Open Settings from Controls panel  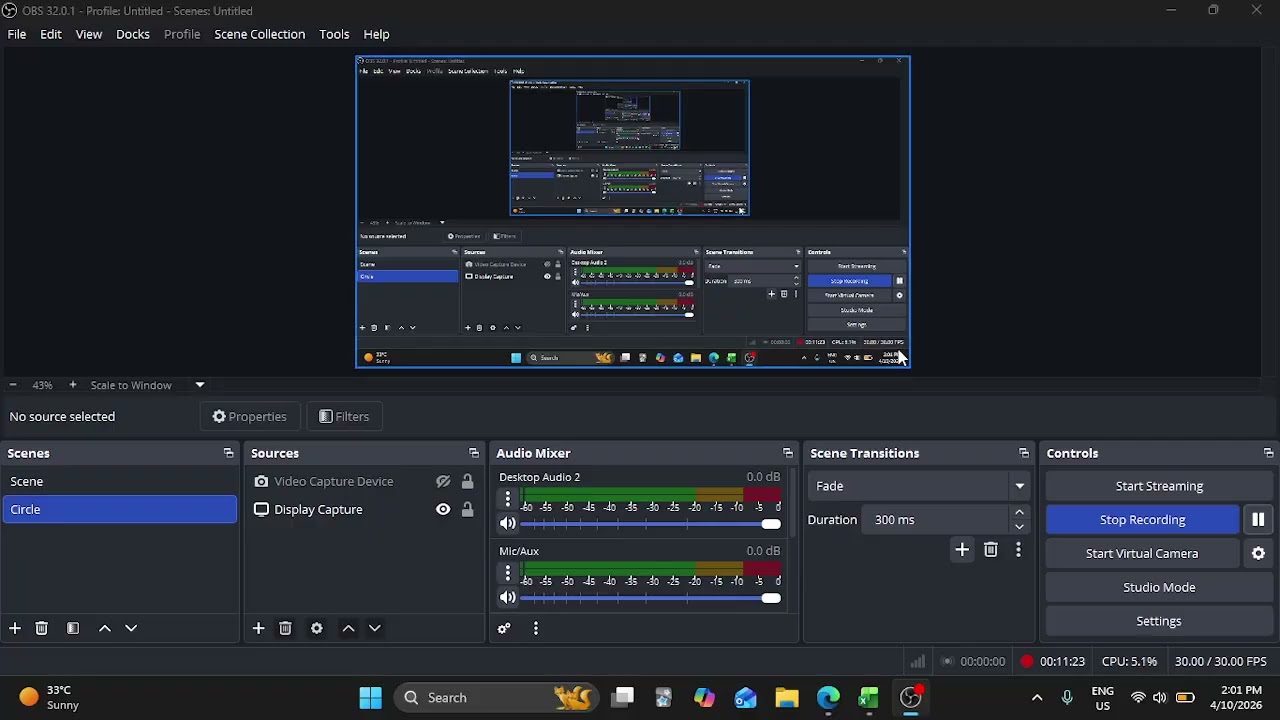pos(1159,621)
